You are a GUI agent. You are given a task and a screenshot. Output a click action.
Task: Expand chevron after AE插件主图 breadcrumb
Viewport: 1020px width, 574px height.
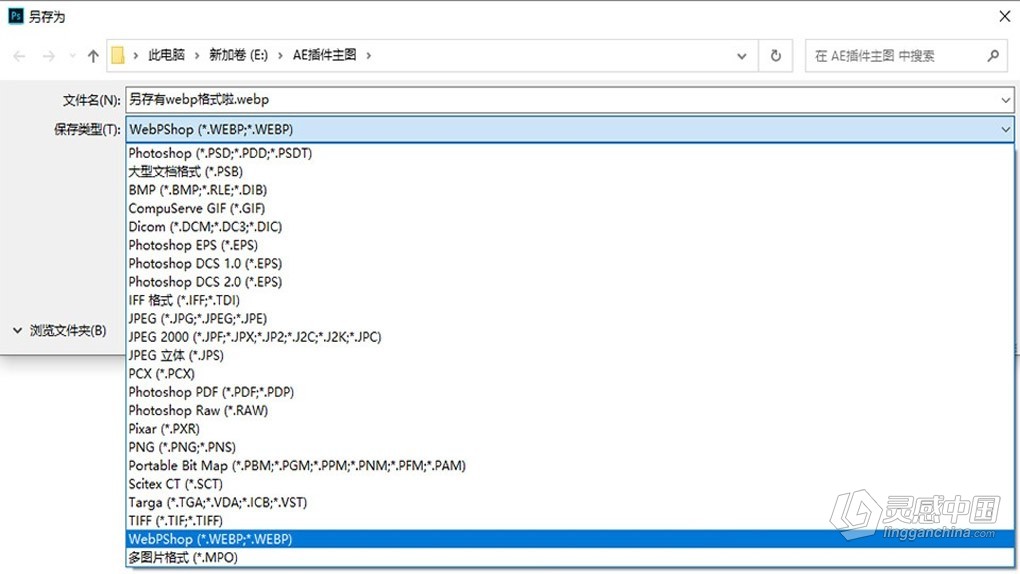368,56
